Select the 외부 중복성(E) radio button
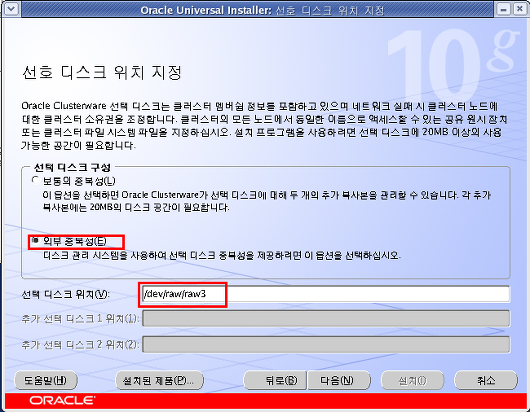The height and width of the screenshot is (412, 530). 35,241
